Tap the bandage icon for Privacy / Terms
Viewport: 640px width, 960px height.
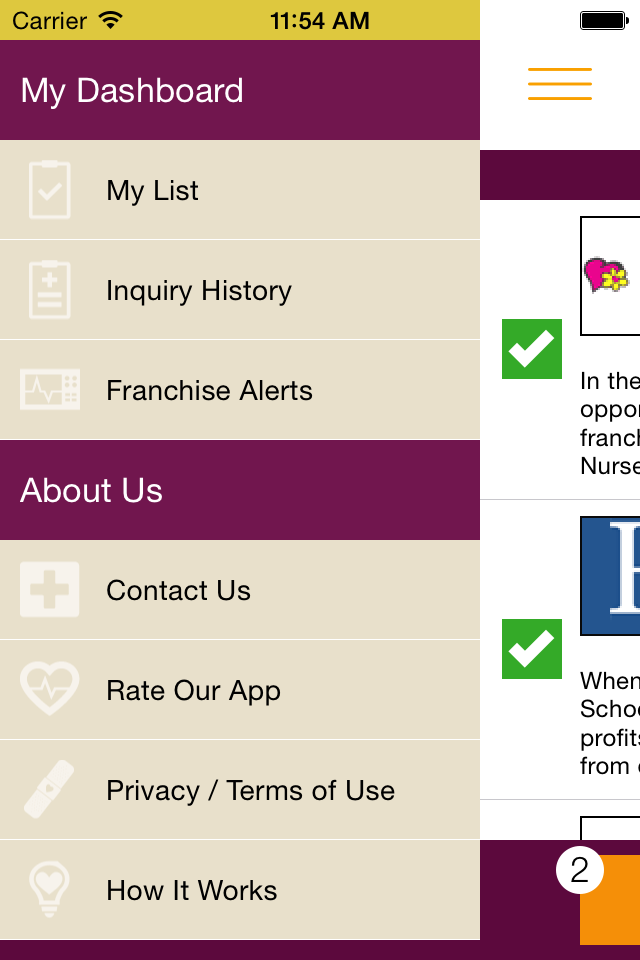50,790
